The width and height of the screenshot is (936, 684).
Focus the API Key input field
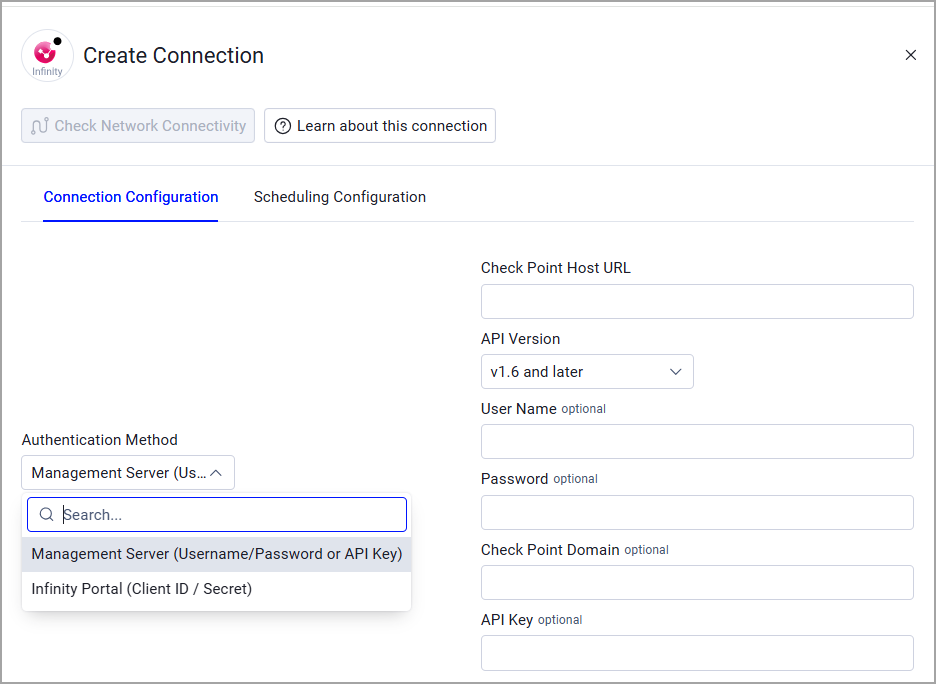697,653
